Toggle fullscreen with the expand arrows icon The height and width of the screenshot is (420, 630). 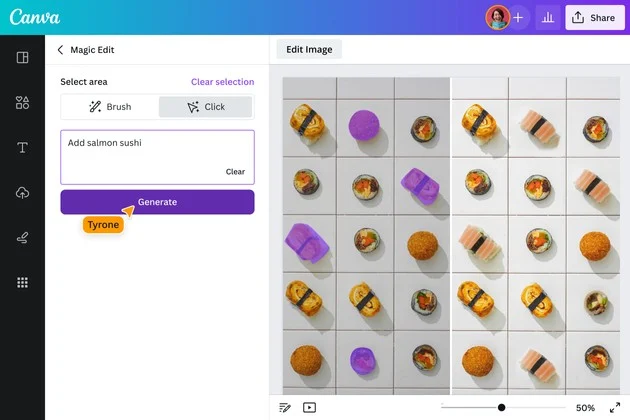[615, 408]
